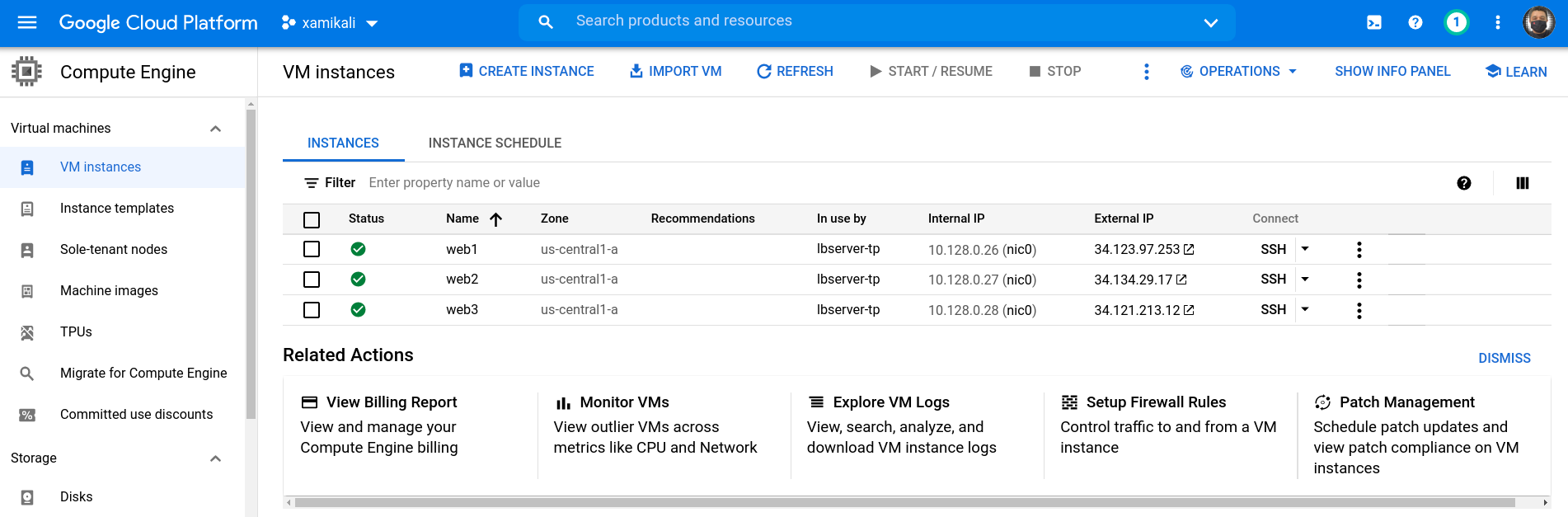Click the Machine images sidebar icon
The image size is (1568, 517).
(x=27, y=291)
